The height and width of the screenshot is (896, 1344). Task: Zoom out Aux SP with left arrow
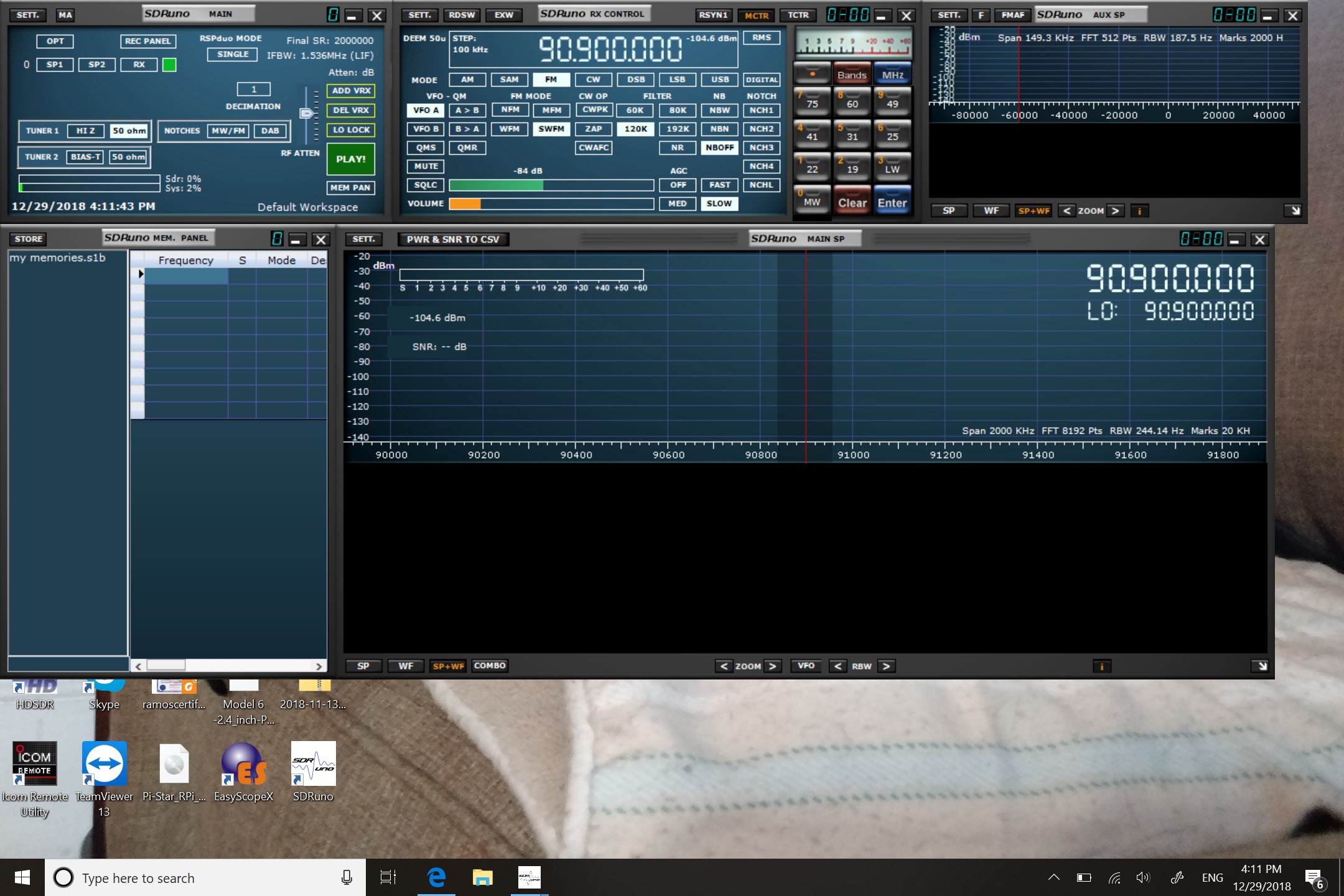point(1066,211)
